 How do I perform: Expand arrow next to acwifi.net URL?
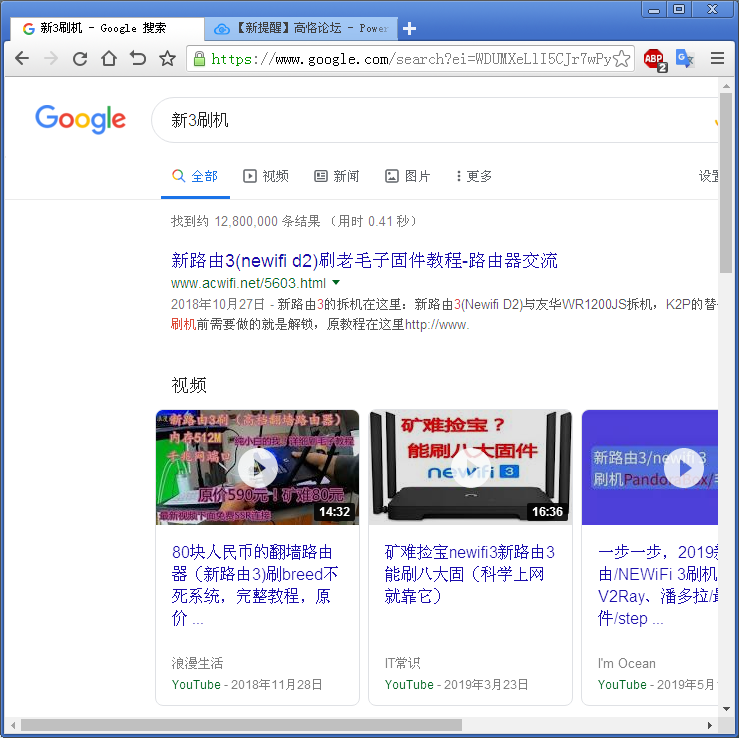coord(336,283)
